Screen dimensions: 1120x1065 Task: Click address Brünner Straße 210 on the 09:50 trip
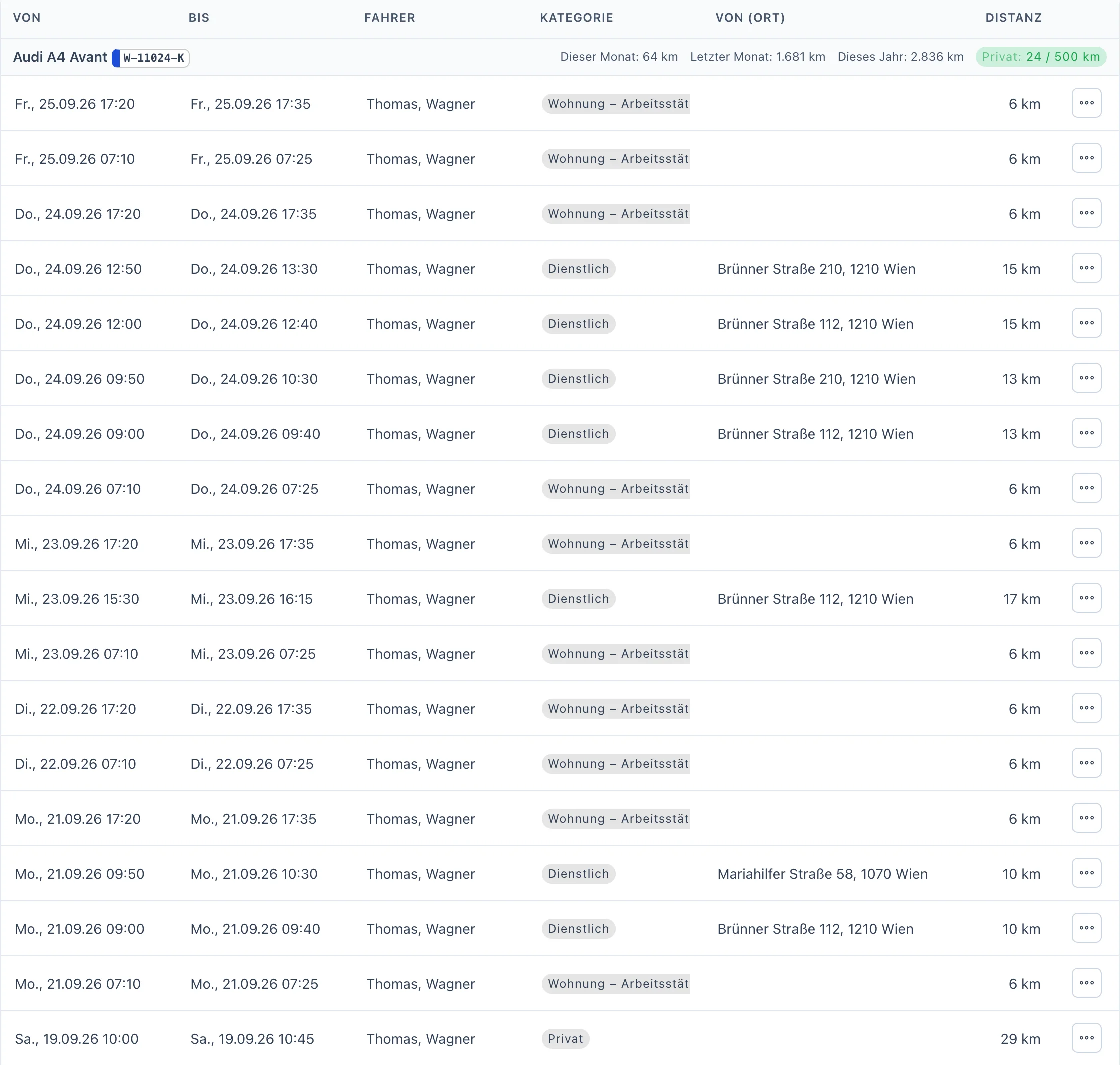(816, 379)
